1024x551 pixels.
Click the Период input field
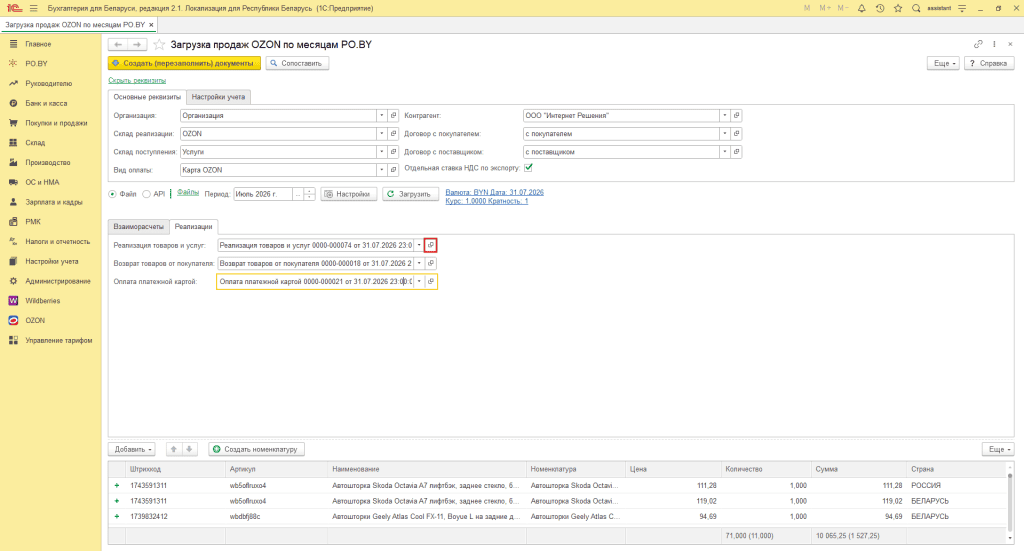tap(263, 194)
